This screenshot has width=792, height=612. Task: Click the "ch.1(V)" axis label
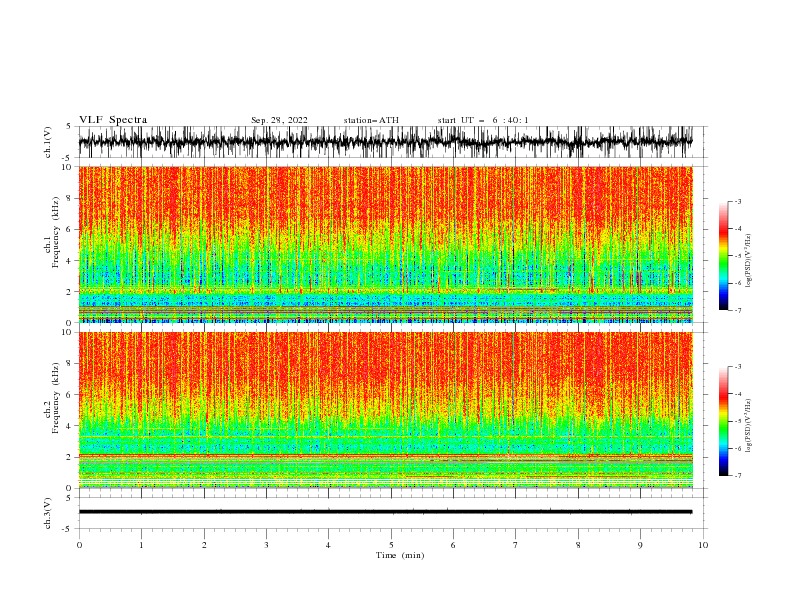tap(48, 142)
